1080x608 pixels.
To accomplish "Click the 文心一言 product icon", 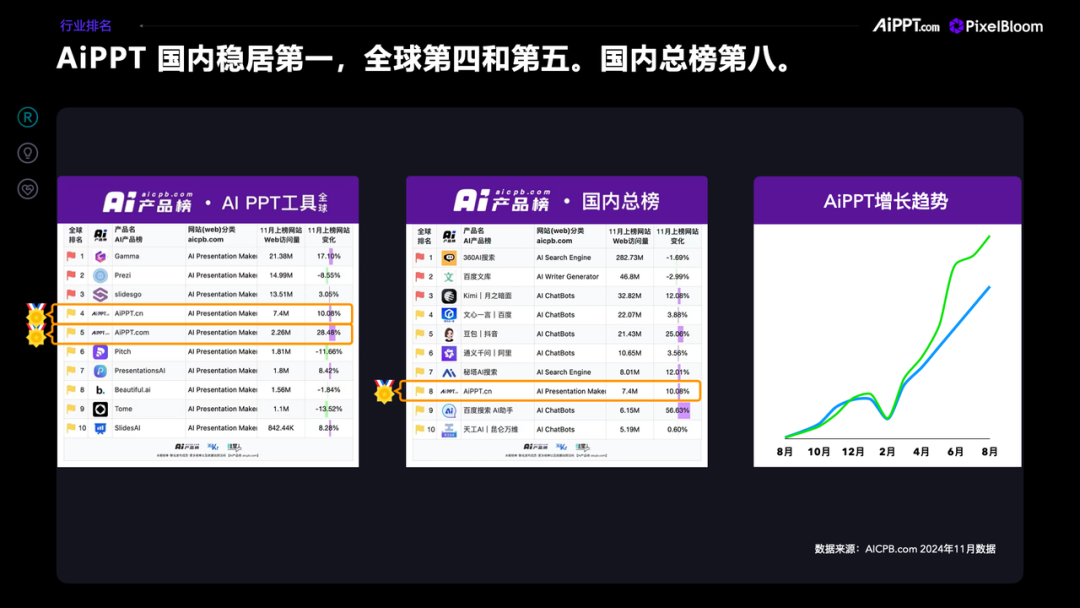I will click(x=449, y=315).
